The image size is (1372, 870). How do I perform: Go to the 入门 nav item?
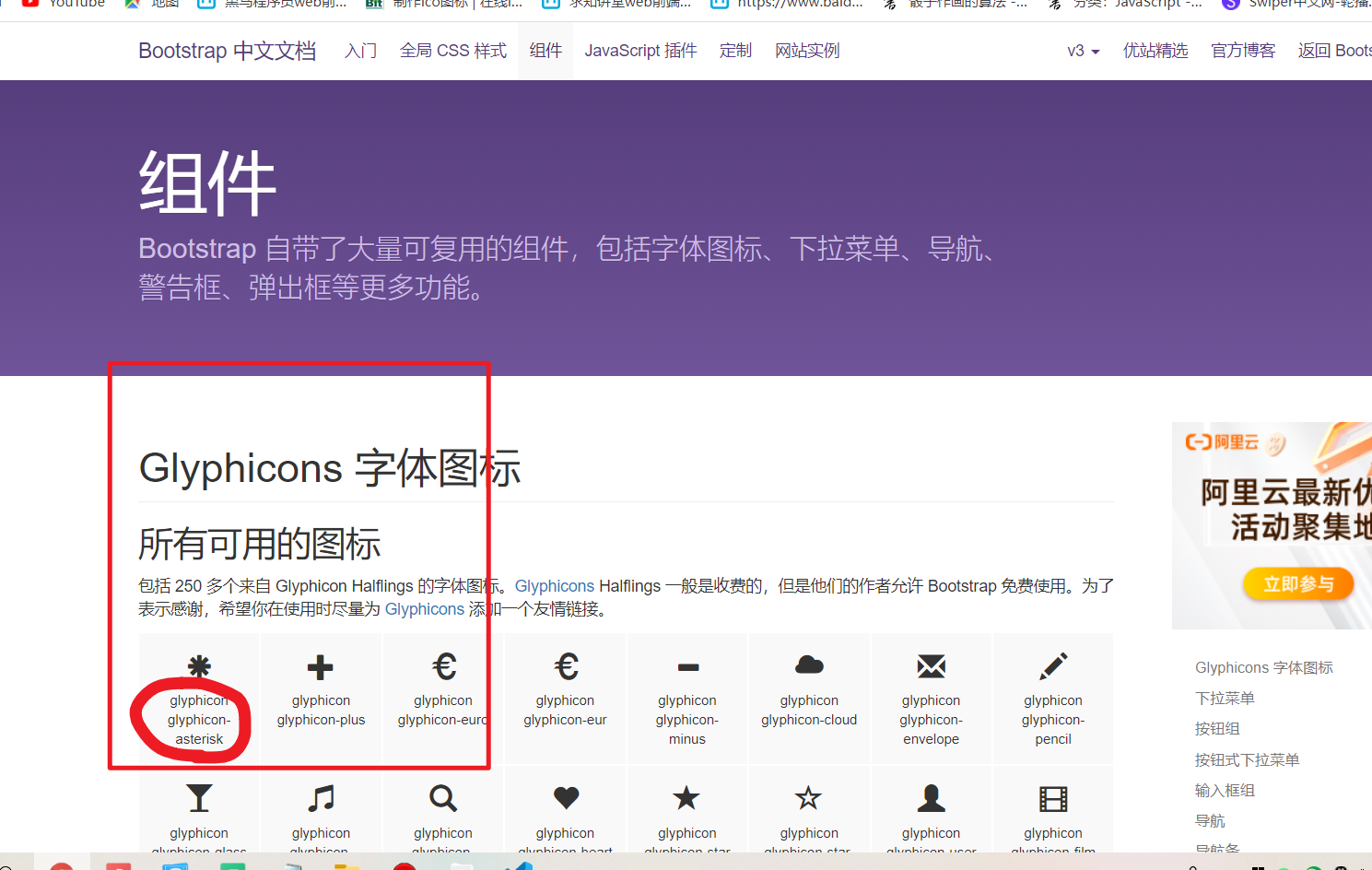[x=361, y=51]
